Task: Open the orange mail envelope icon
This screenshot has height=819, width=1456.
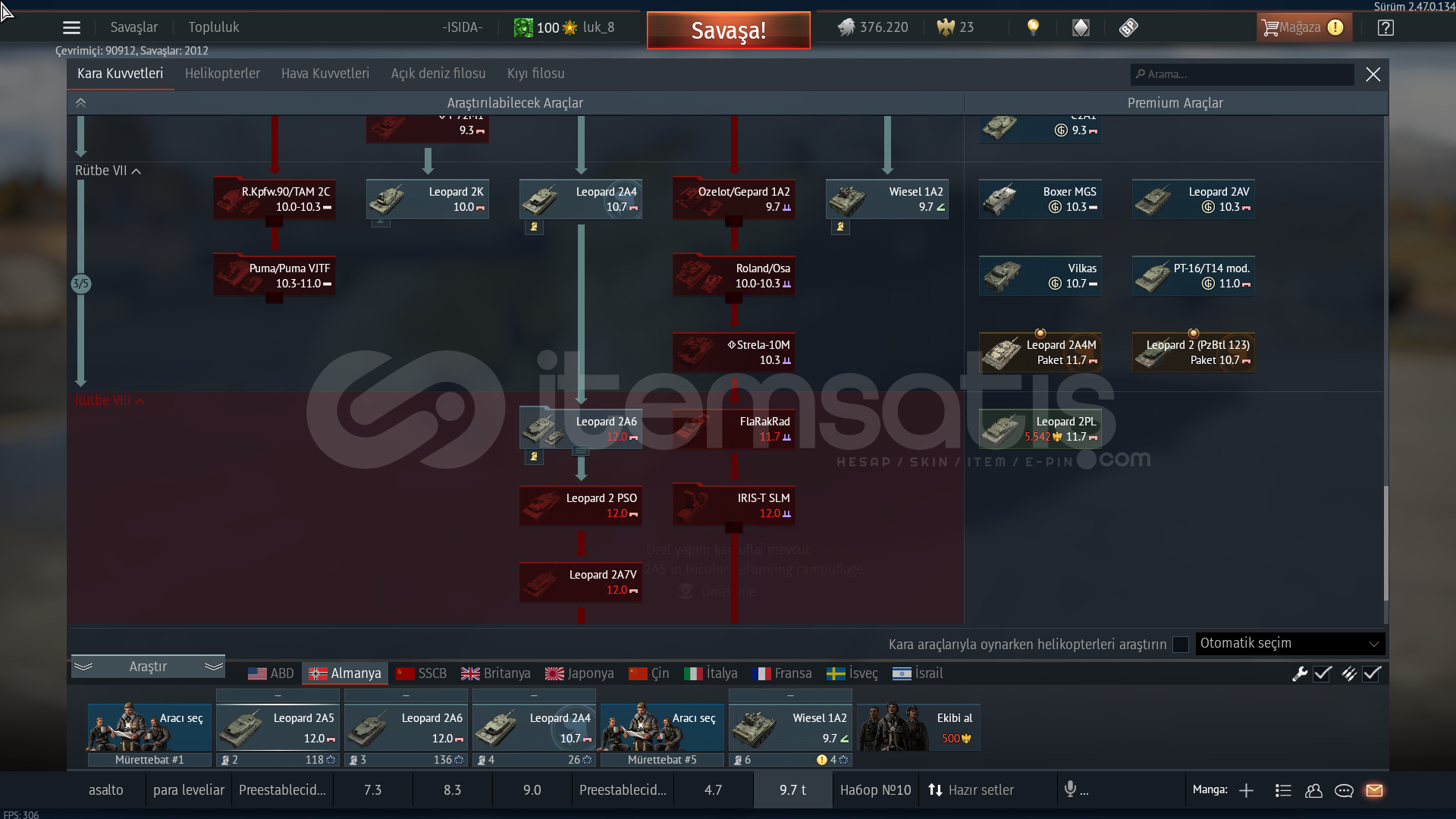Action: [x=1374, y=790]
